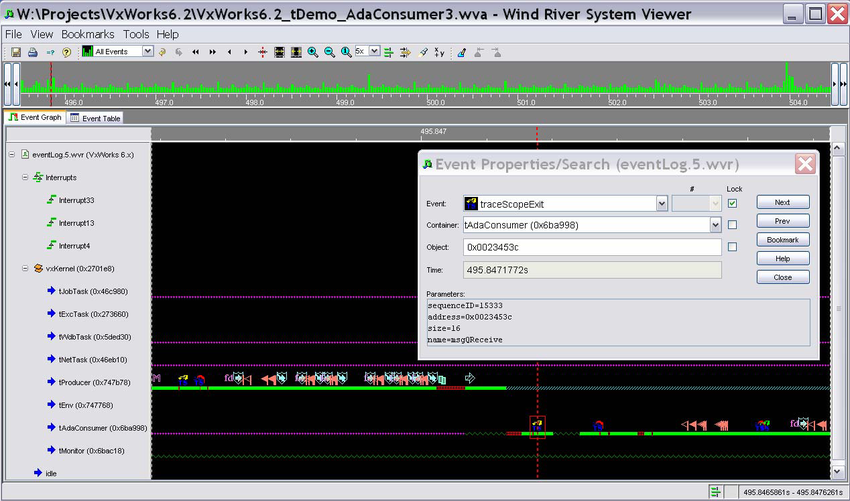The height and width of the screenshot is (501, 850).
Task: Click the Bookmark button in dialog
Action: (x=783, y=240)
